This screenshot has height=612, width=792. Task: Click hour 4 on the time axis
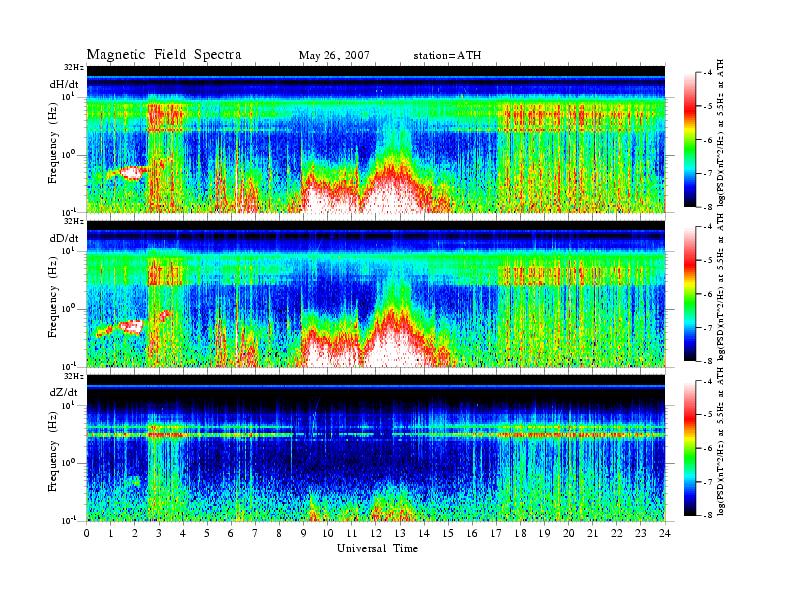(x=183, y=534)
